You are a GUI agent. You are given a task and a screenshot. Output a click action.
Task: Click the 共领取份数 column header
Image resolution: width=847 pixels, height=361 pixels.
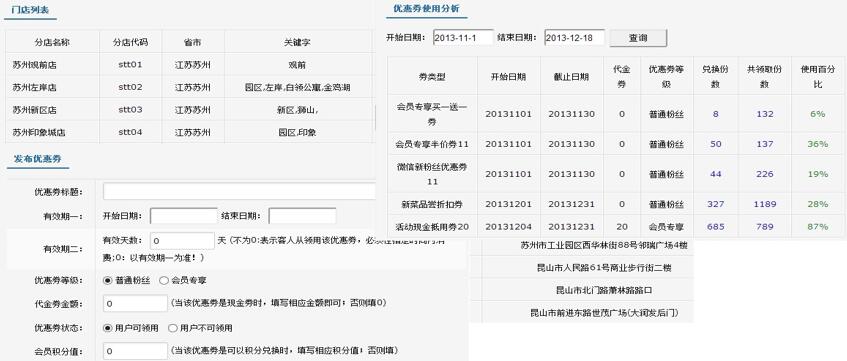coord(765,77)
